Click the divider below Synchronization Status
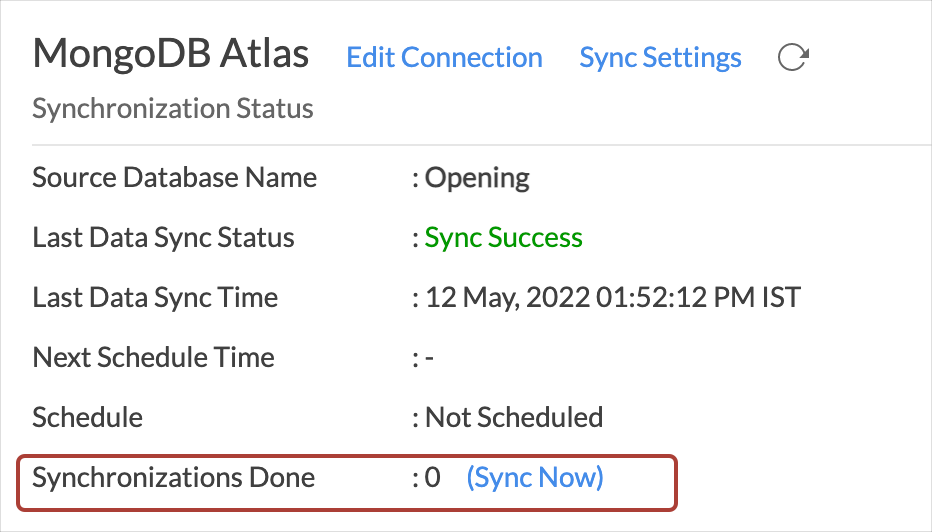The image size is (932, 532). tap(481, 144)
